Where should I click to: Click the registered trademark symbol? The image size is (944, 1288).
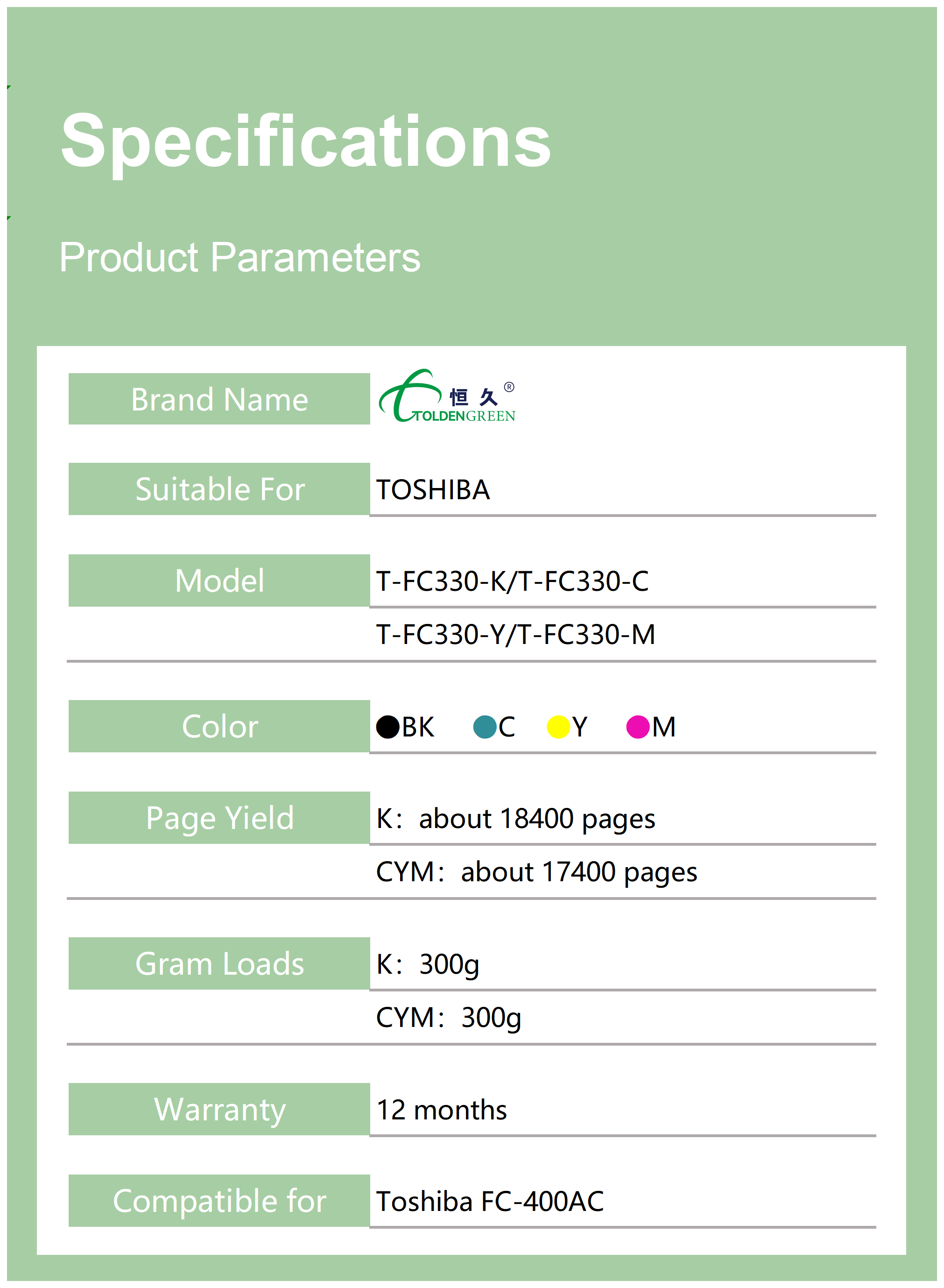coord(508,387)
